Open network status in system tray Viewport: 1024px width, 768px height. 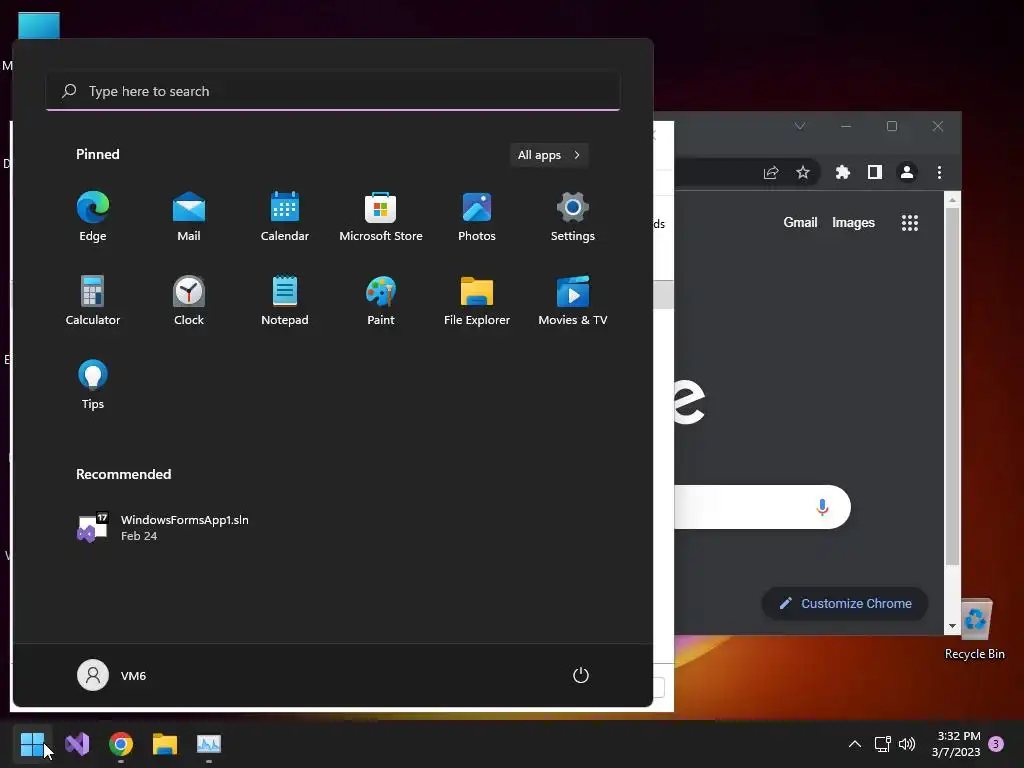[883, 744]
